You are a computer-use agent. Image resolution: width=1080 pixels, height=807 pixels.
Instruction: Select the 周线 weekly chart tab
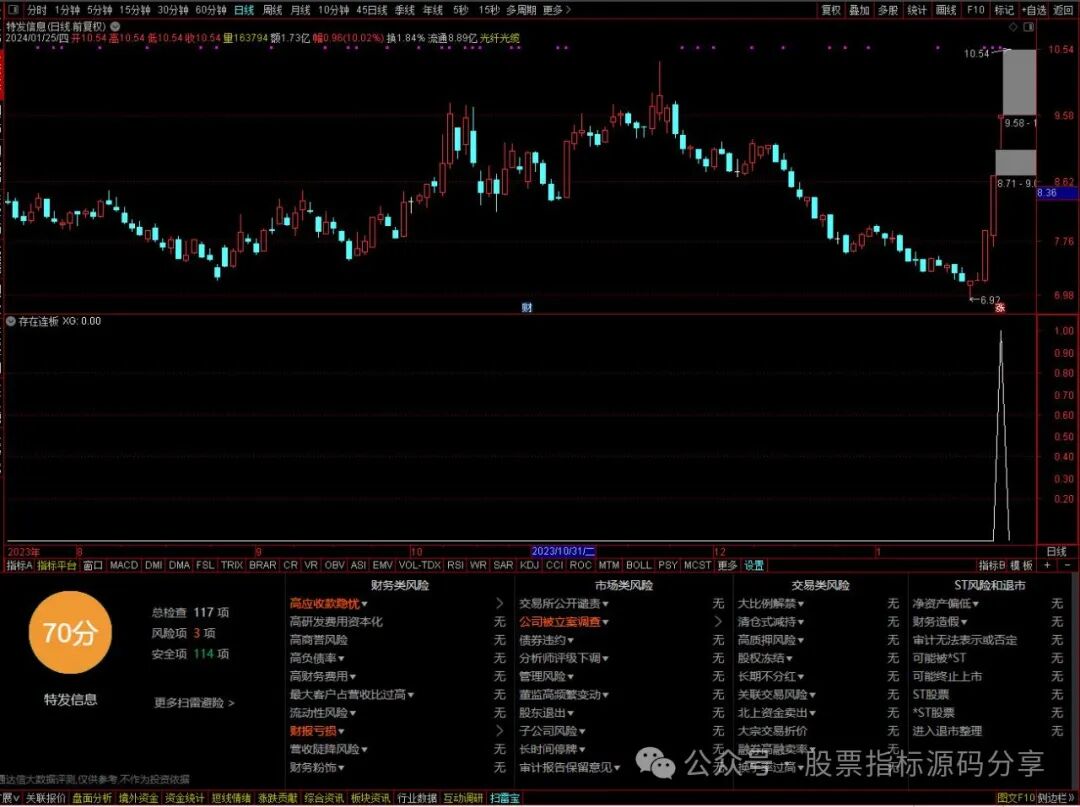pos(273,10)
